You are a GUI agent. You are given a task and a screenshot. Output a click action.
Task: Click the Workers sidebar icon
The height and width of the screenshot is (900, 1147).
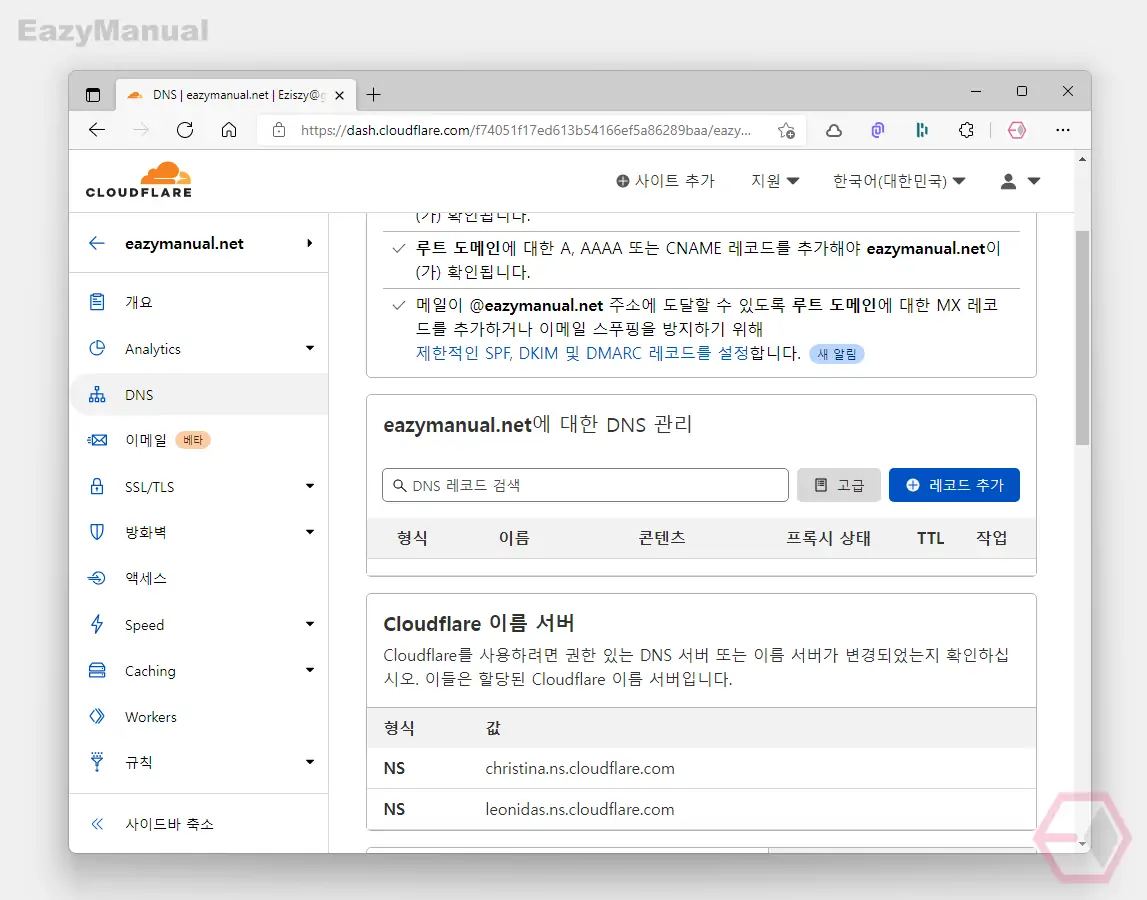pos(97,716)
